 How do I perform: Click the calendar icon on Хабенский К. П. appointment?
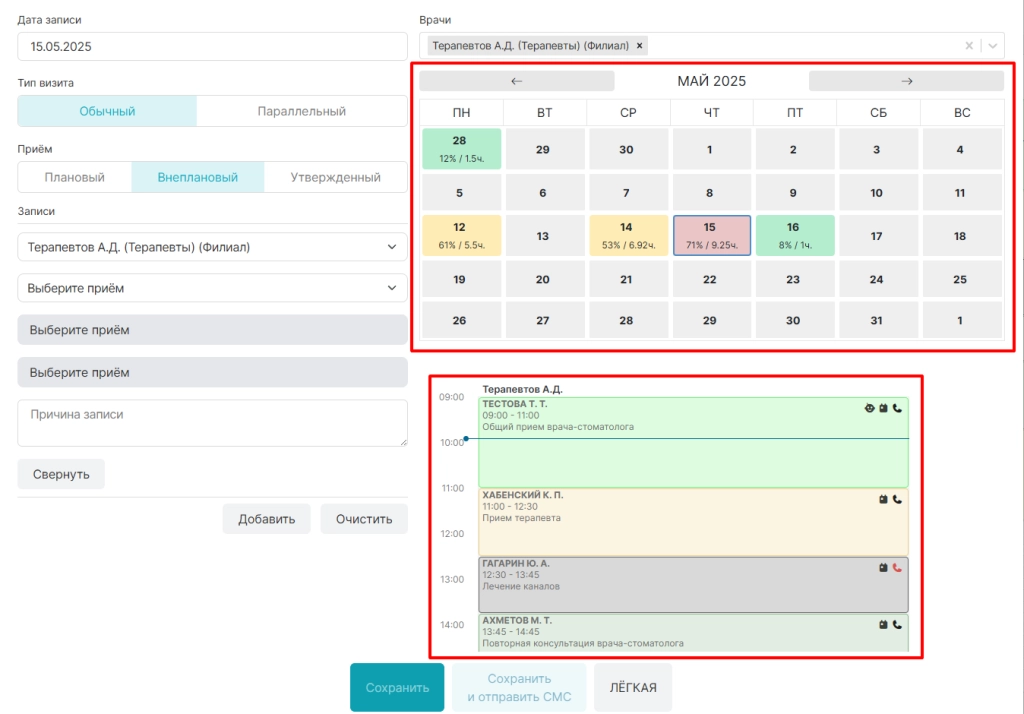(883, 499)
